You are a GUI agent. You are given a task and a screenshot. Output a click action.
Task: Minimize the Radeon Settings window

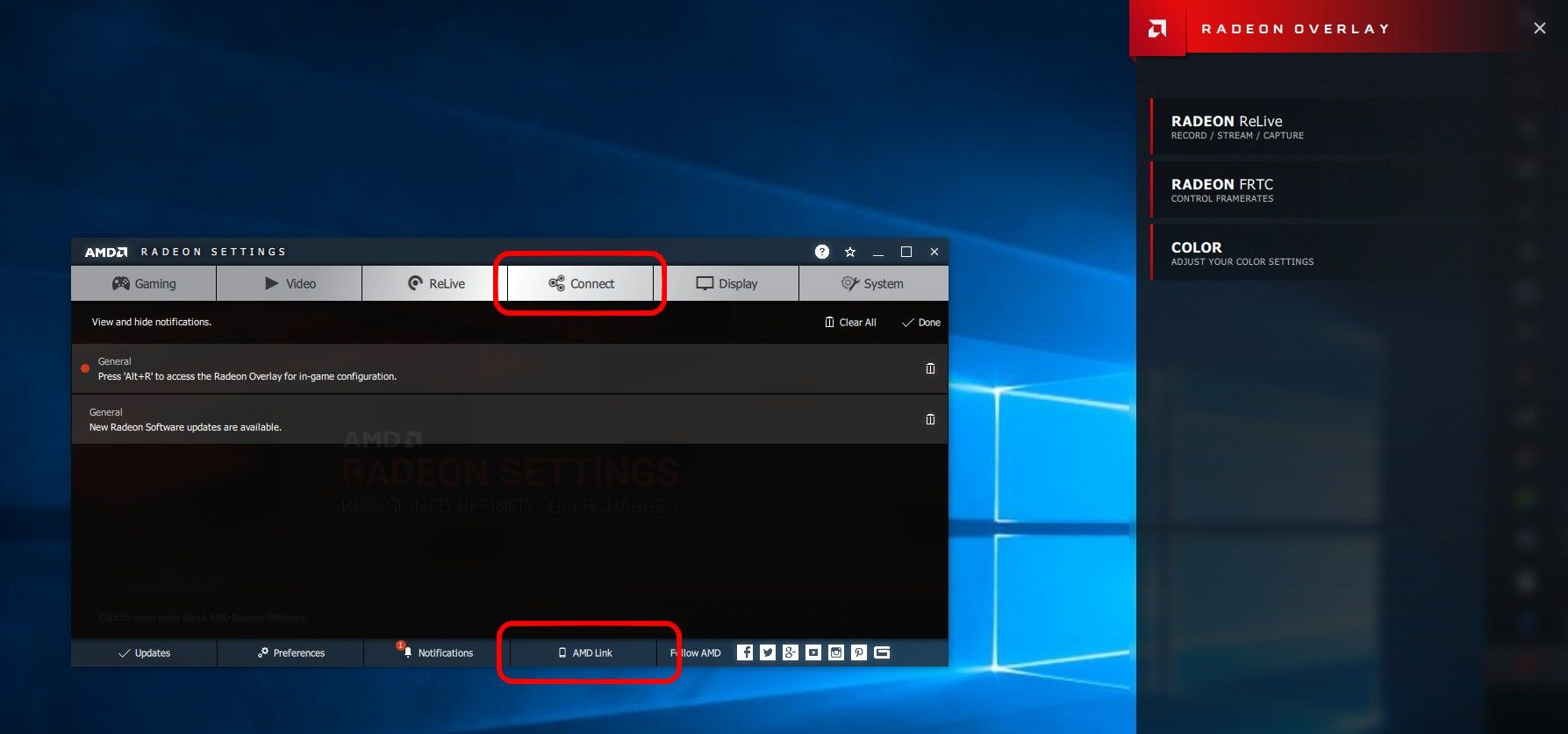pyautogui.click(x=878, y=253)
